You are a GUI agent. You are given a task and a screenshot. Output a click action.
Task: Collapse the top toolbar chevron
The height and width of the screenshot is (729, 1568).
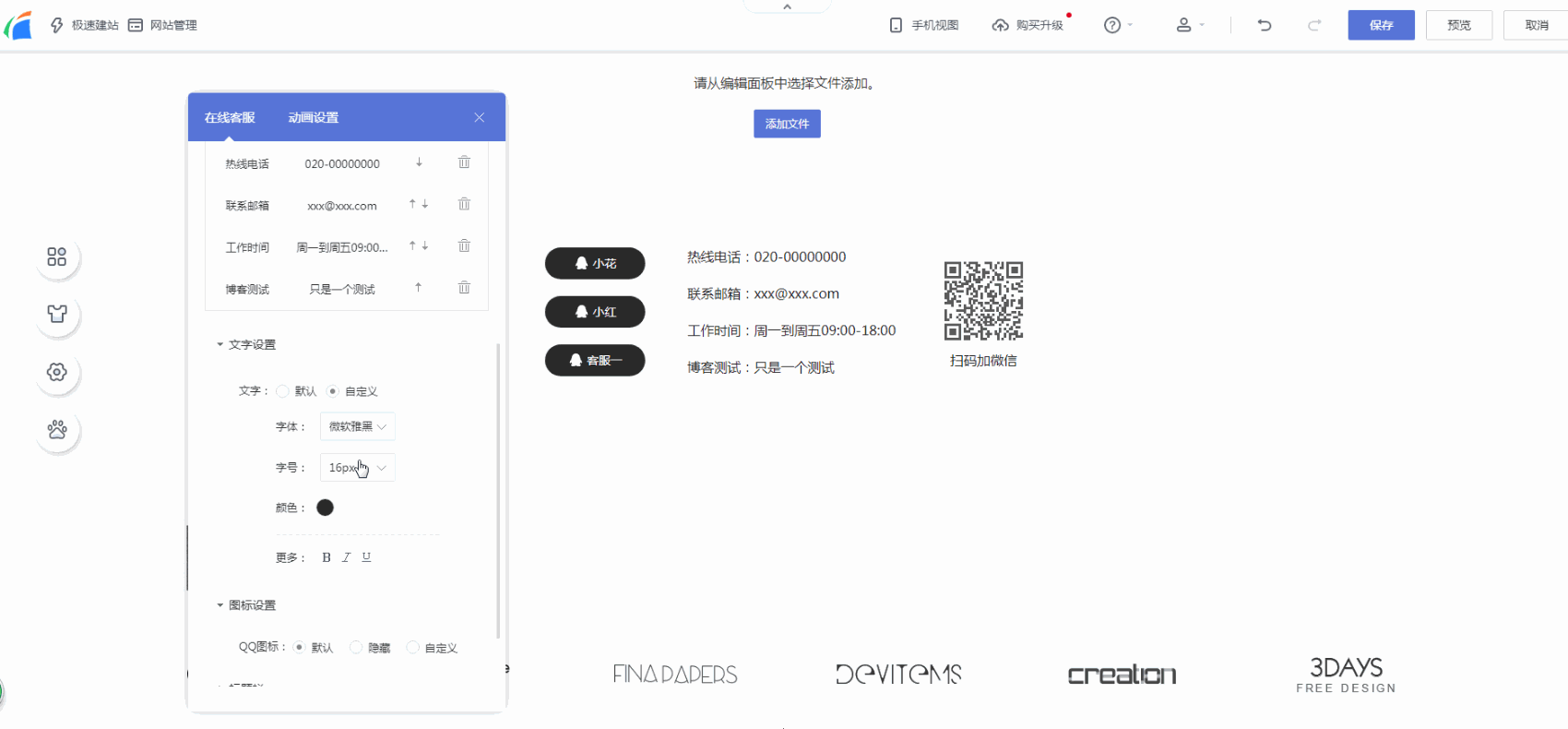pyautogui.click(x=787, y=6)
